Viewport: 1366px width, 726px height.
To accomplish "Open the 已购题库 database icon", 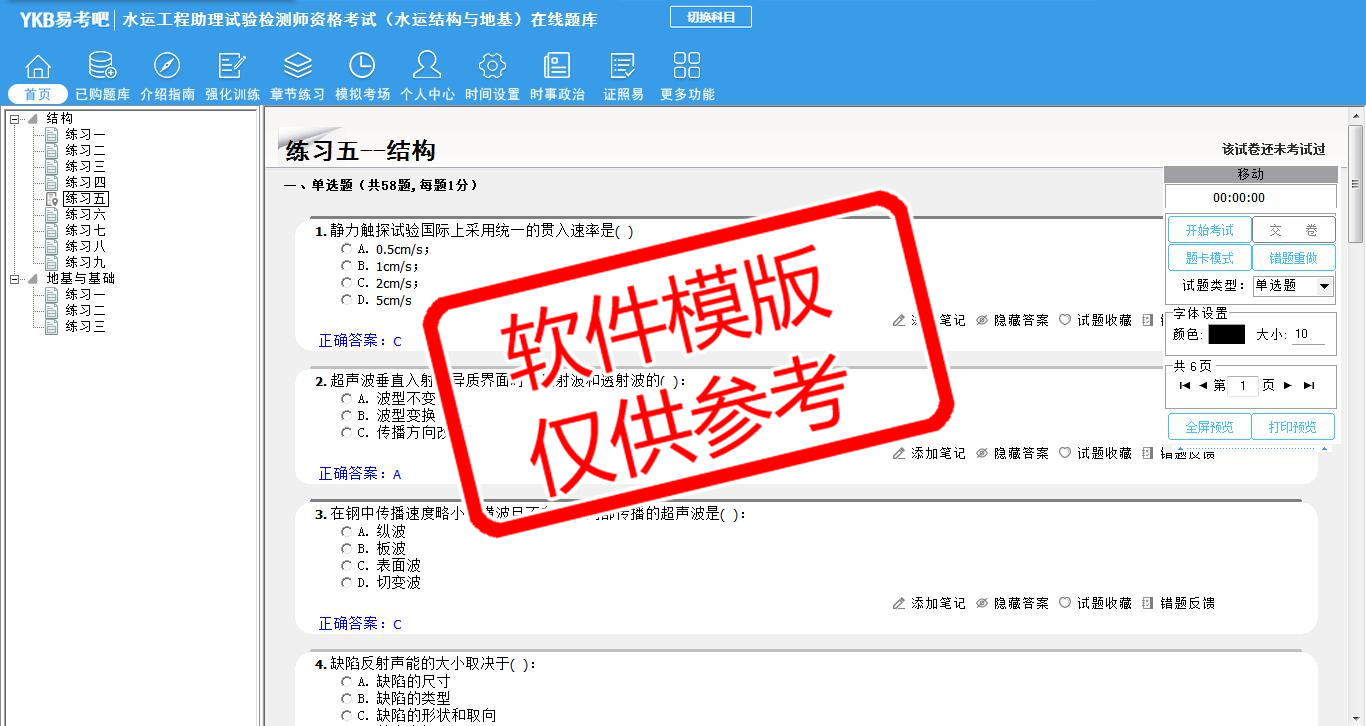I will (102, 66).
